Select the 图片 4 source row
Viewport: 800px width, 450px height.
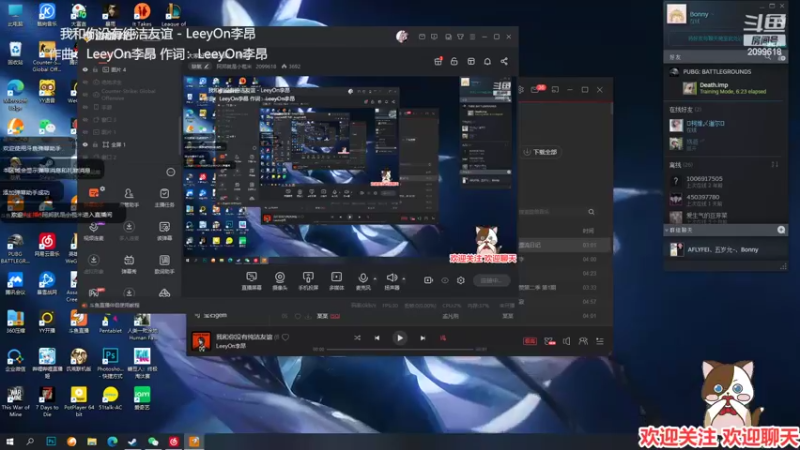coord(130,69)
